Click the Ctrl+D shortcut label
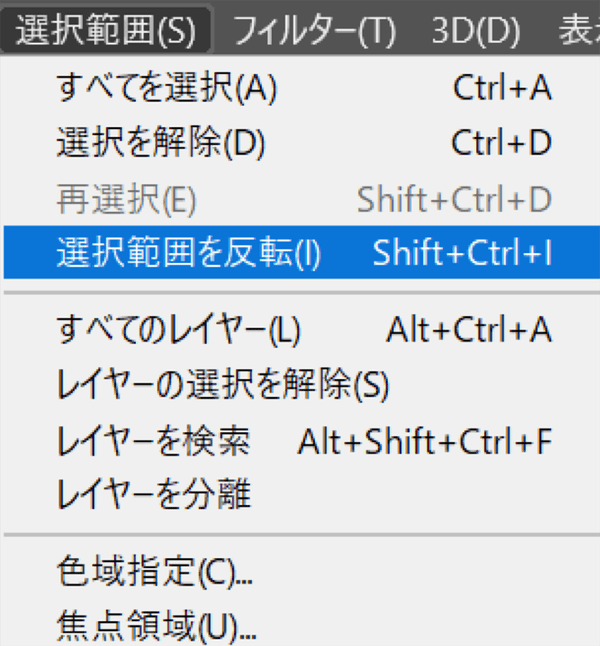The image size is (600, 646). point(502,143)
